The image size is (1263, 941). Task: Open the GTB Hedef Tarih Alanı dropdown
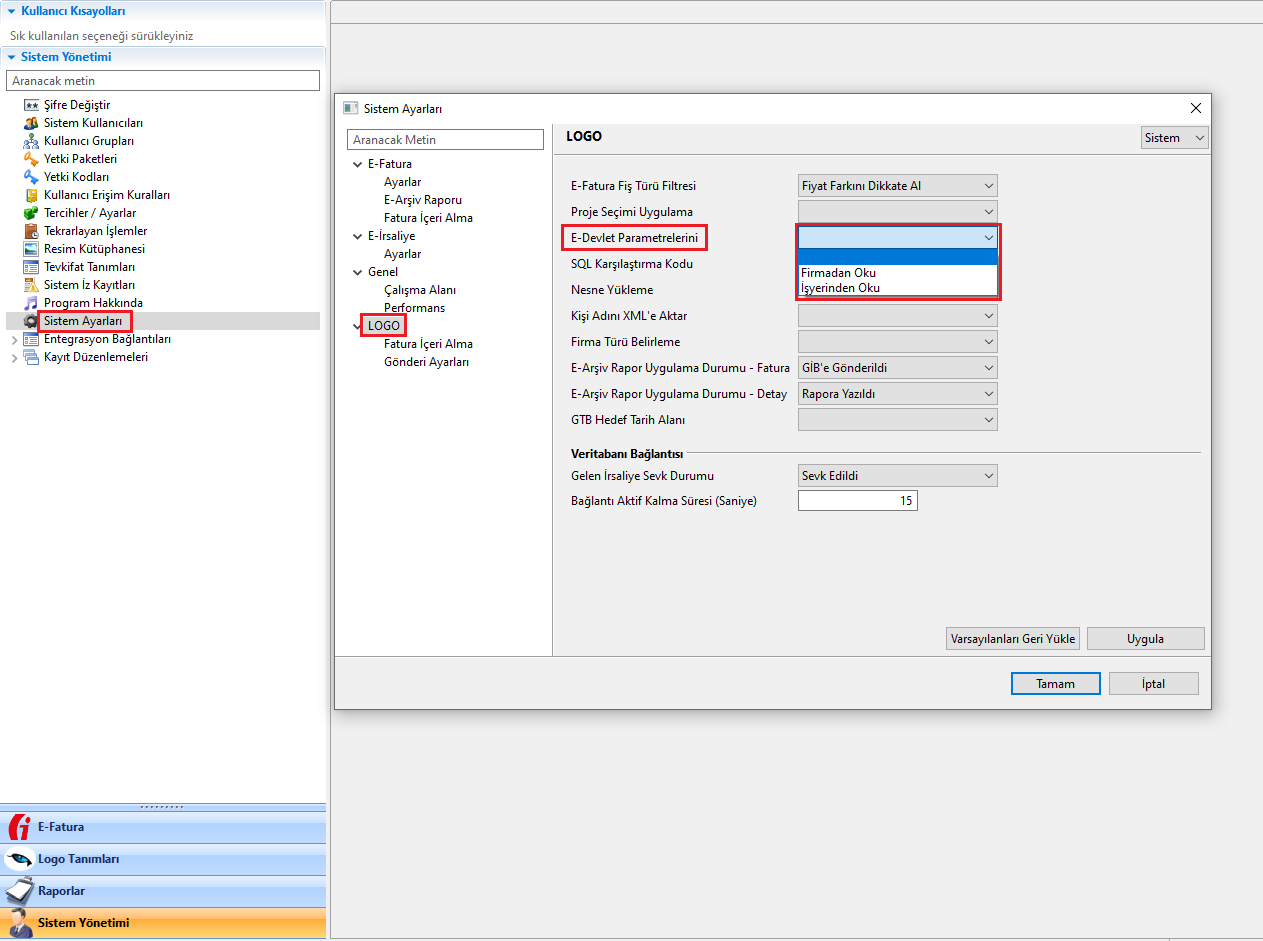(898, 420)
